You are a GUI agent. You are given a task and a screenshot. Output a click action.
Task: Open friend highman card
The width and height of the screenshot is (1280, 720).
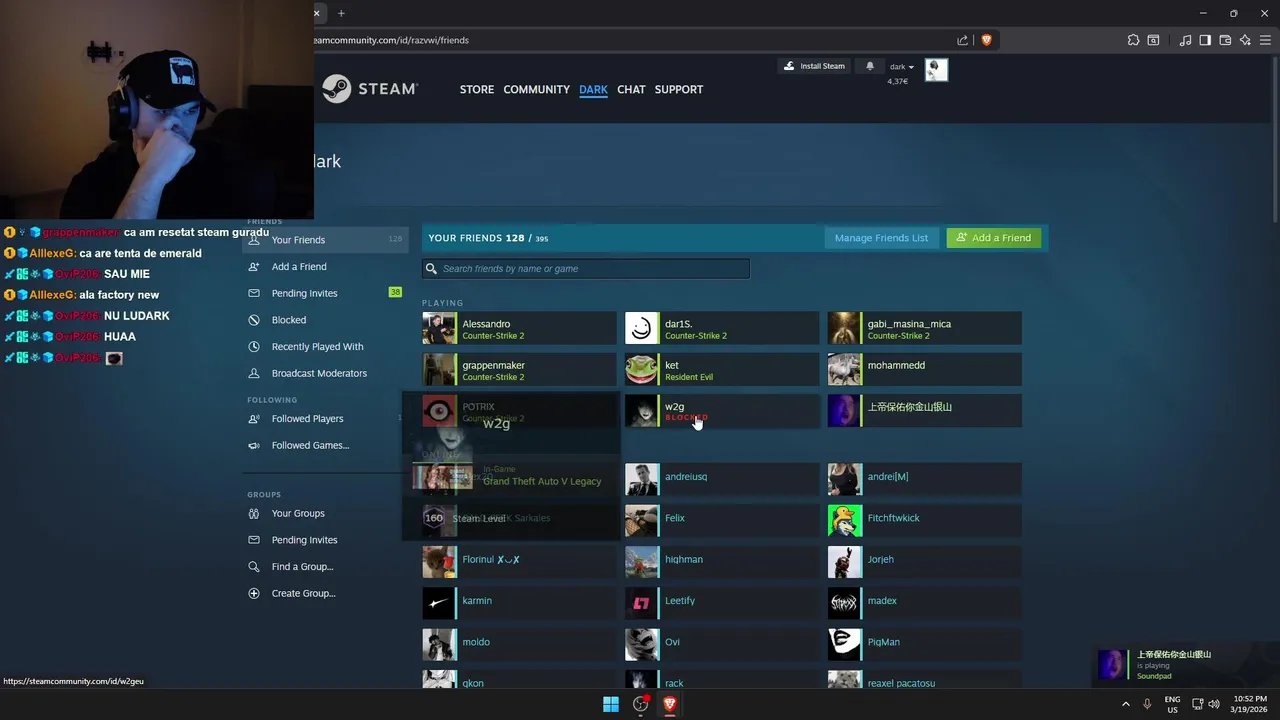coord(722,562)
